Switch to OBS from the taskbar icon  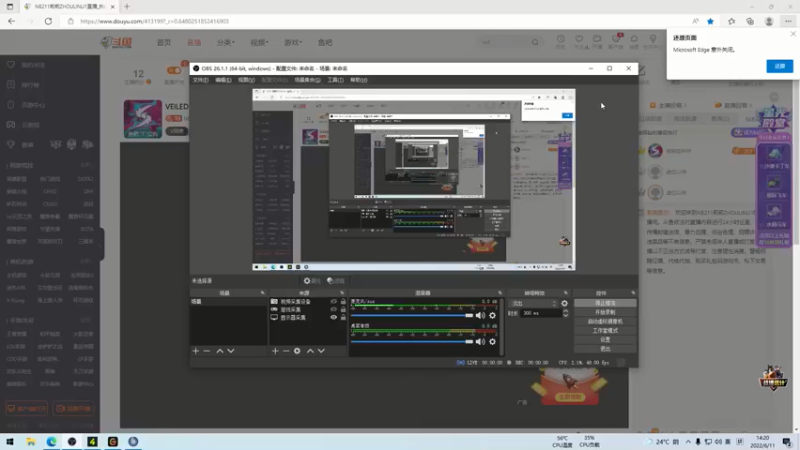[72, 441]
